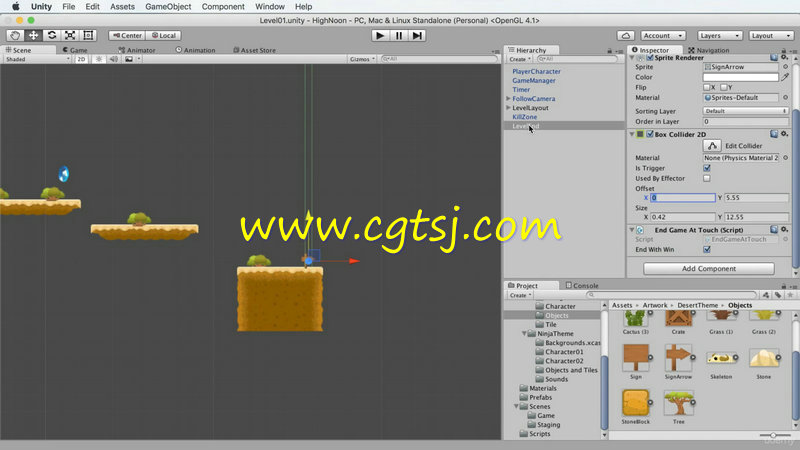The height and width of the screenshot is (450, 800).
Task: Select KillZone in Hierarchy
Action: 524,117
